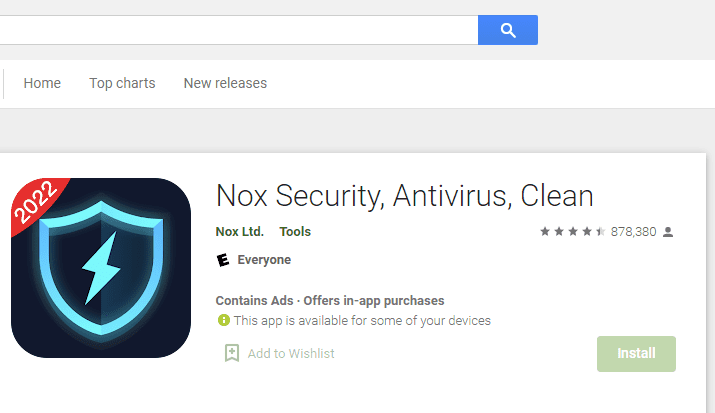Click the red 2022 ribbon badge
This screenshot has width=715, height=413.
pyautogui.click(x=37, y=204)
